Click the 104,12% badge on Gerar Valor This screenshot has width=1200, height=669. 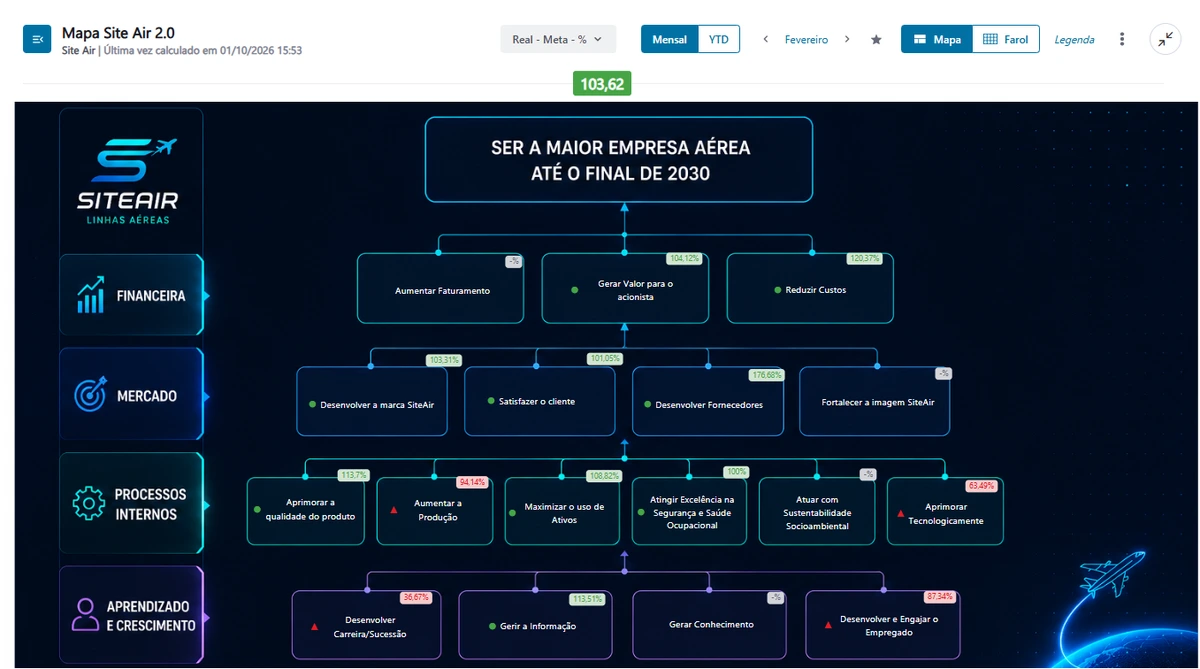(685, 258)
